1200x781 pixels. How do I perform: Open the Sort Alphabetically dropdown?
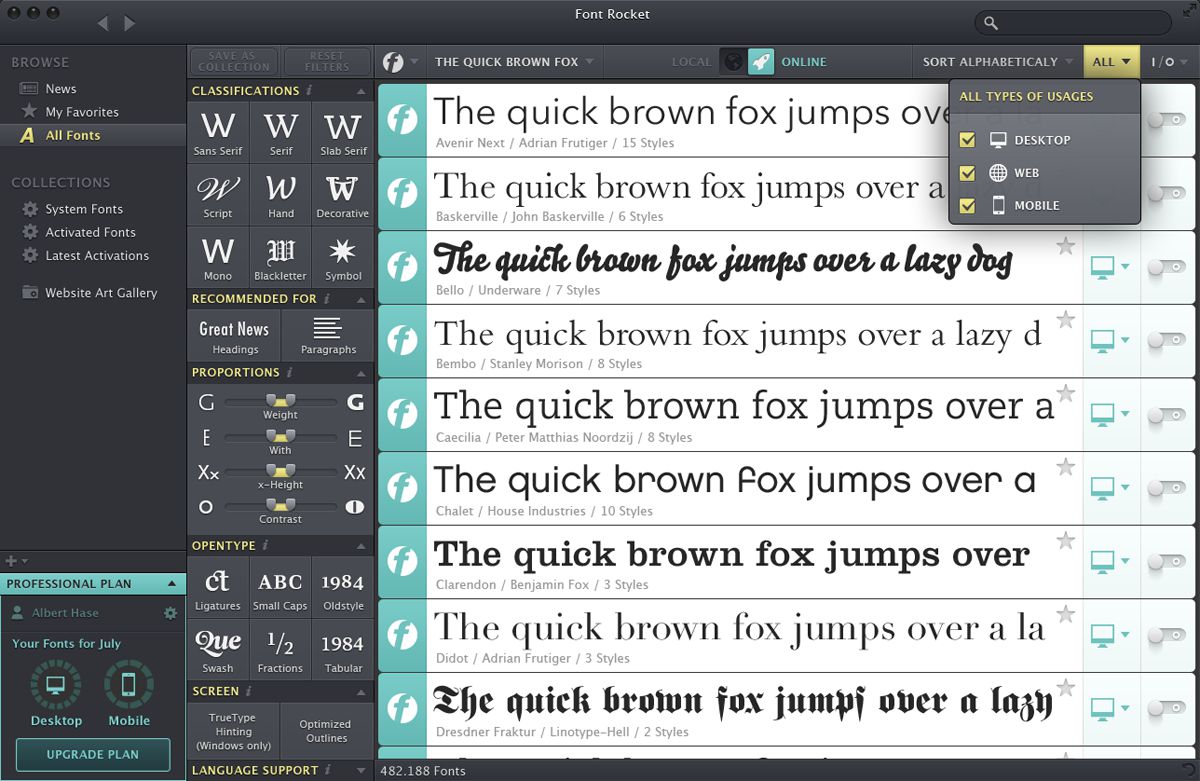[x=996, y=62]
